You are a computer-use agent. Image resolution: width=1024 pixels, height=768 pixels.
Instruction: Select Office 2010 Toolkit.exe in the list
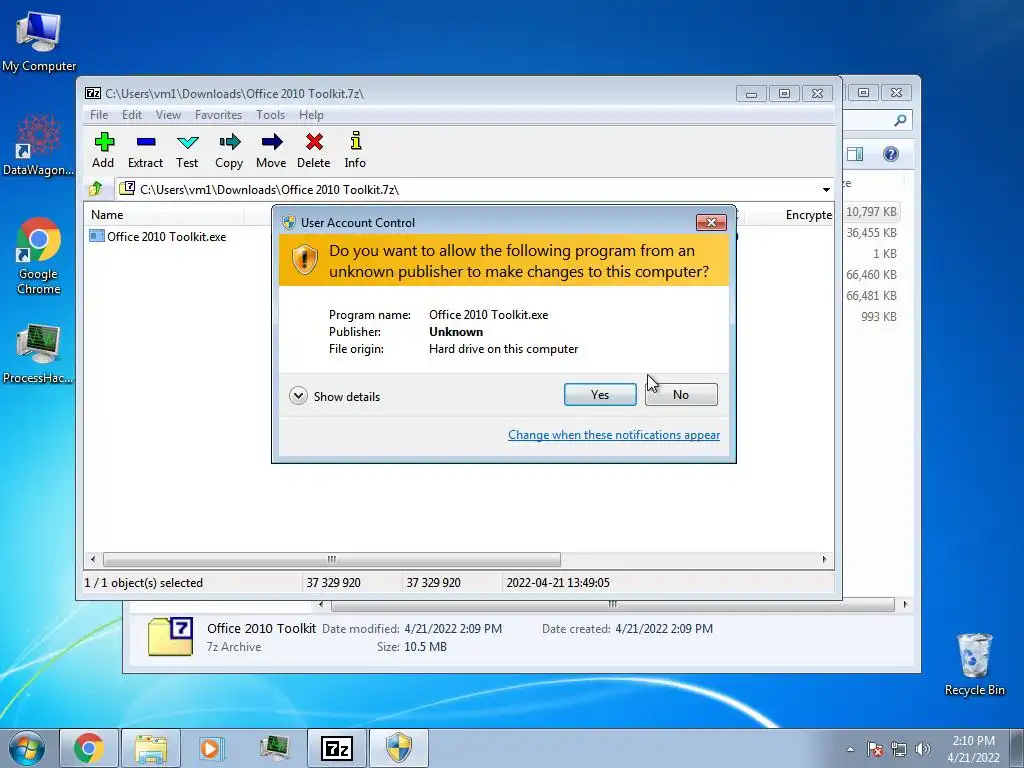[x=158, y=236]
